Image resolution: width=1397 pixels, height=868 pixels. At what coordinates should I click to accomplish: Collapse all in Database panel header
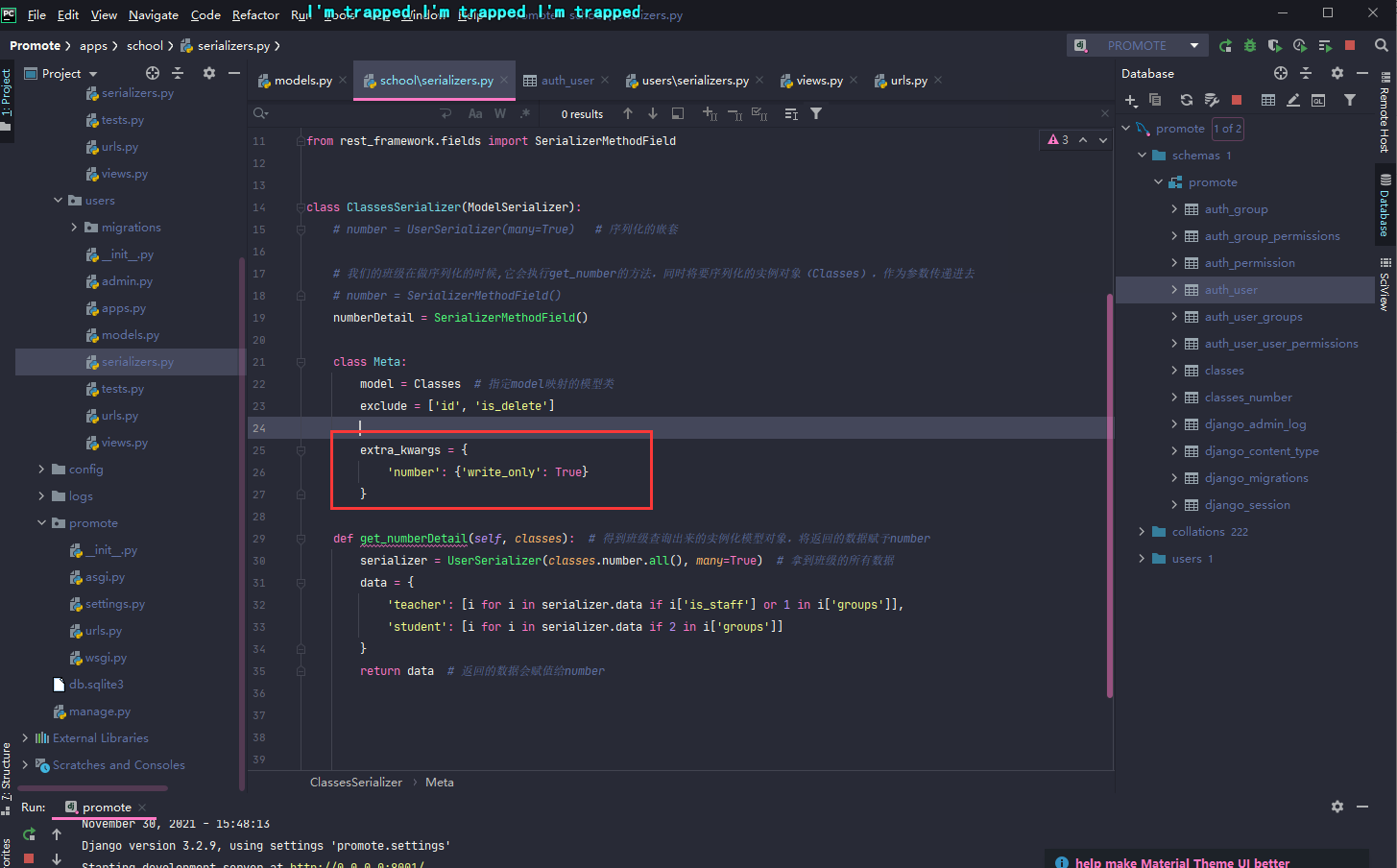click(x=1306, y=73)
